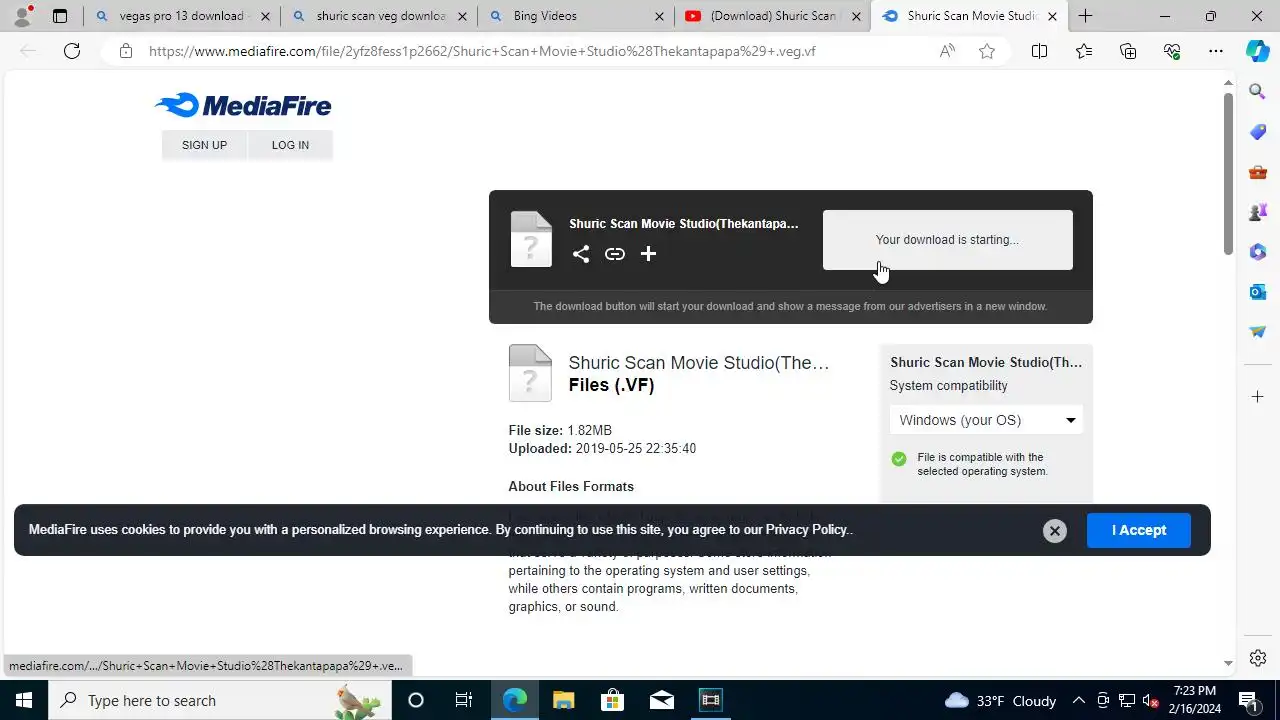Click the MediaFire logo

(x=243, y=105)
